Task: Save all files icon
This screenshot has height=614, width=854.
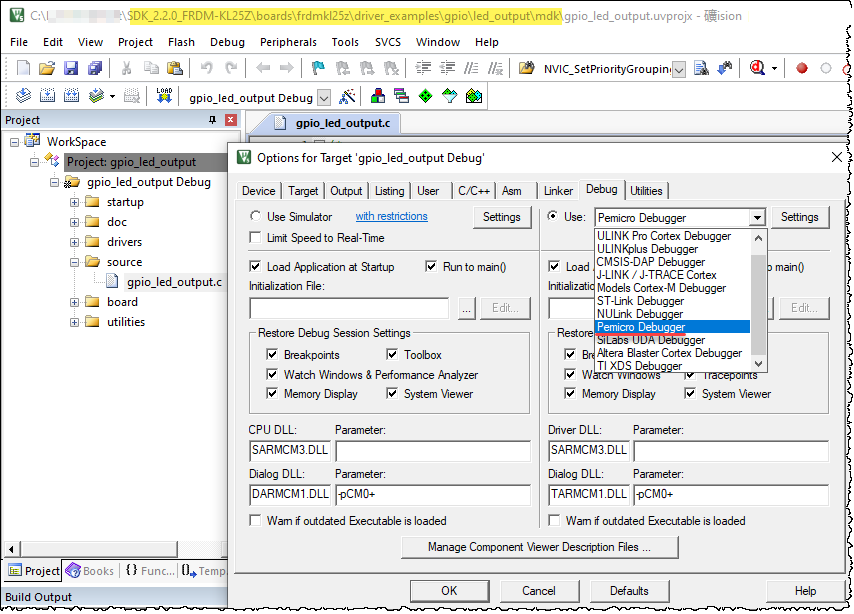Action: (95, 68)
